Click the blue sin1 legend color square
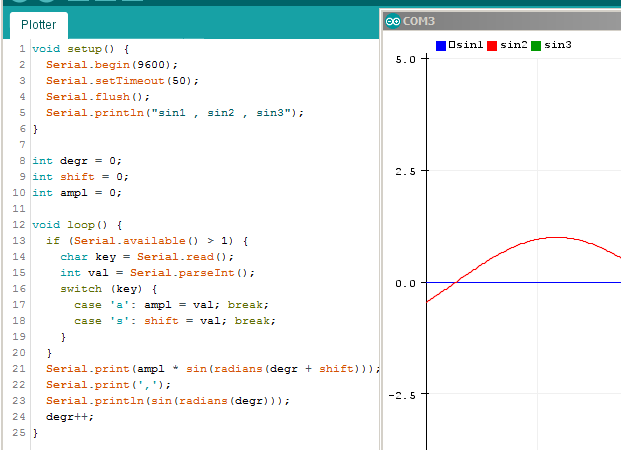The width and height of the screenshot is (621, 450). (441, 45)
